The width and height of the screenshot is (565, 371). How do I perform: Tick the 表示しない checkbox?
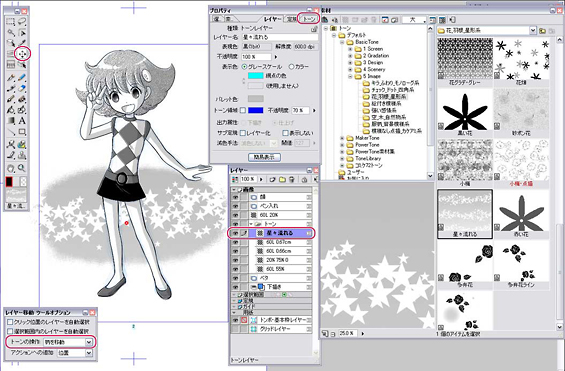(285, 133)
